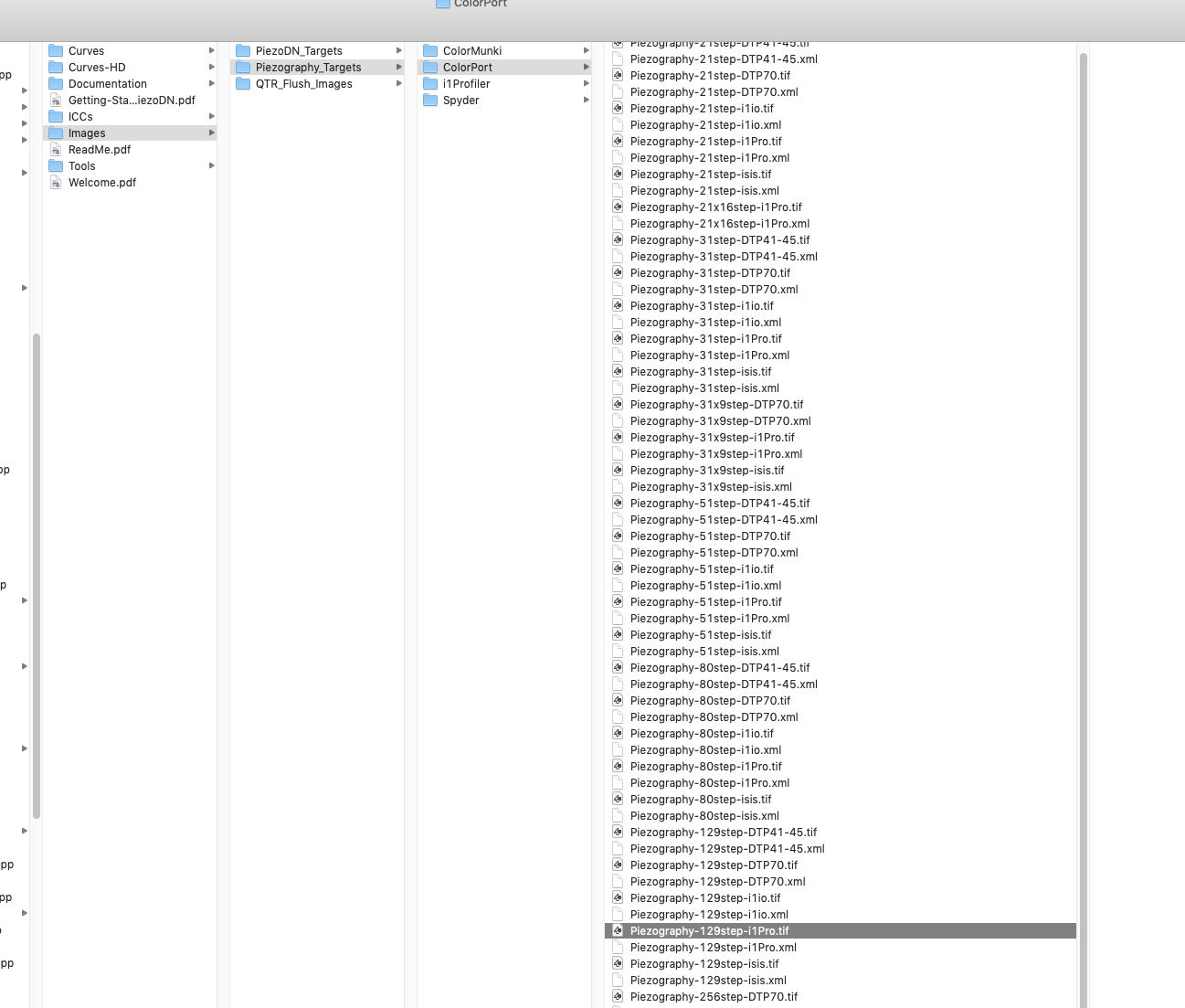The image size is (1185, 1008).
Task: Click the Tools folder icon
Action: [x=56, y=166]
